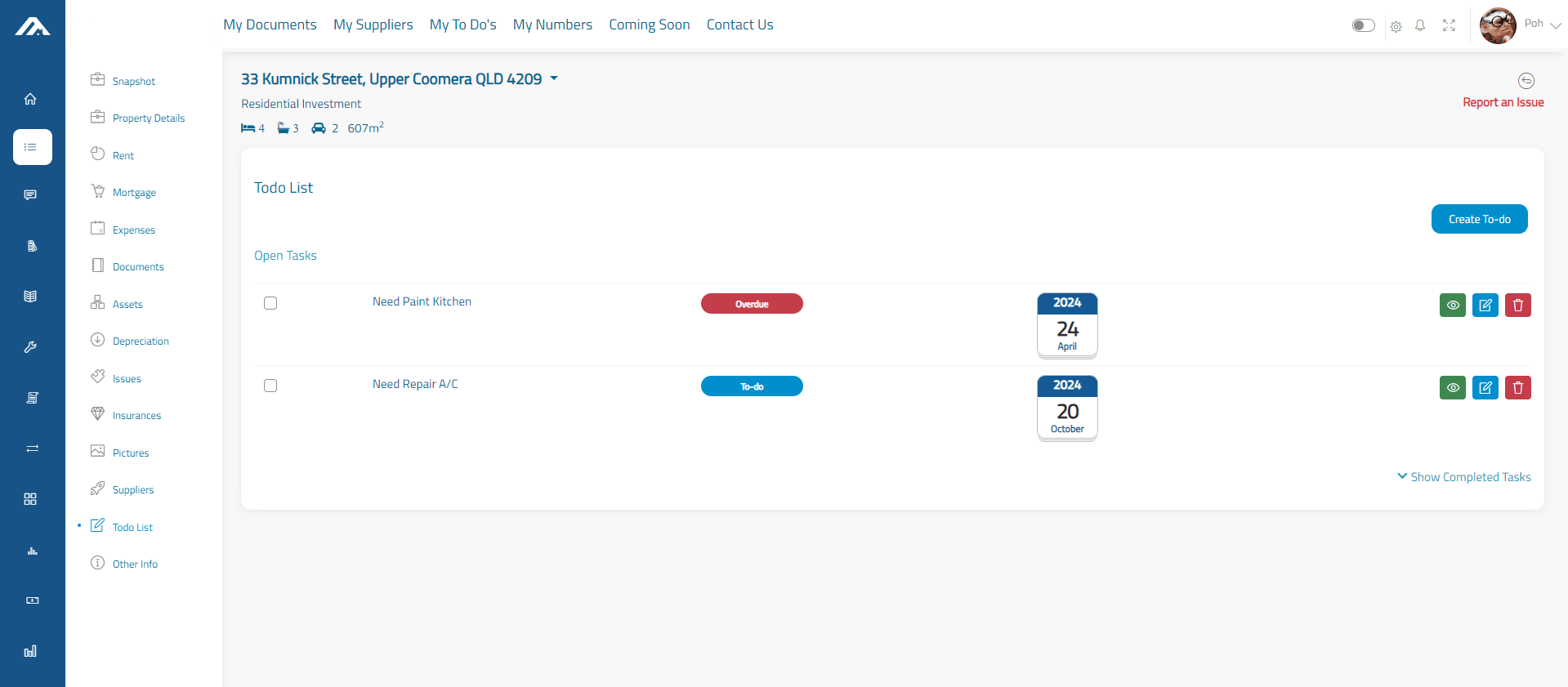Click the Create To-do button
The image size is (1568, 687).
[x=1479, y=219]
